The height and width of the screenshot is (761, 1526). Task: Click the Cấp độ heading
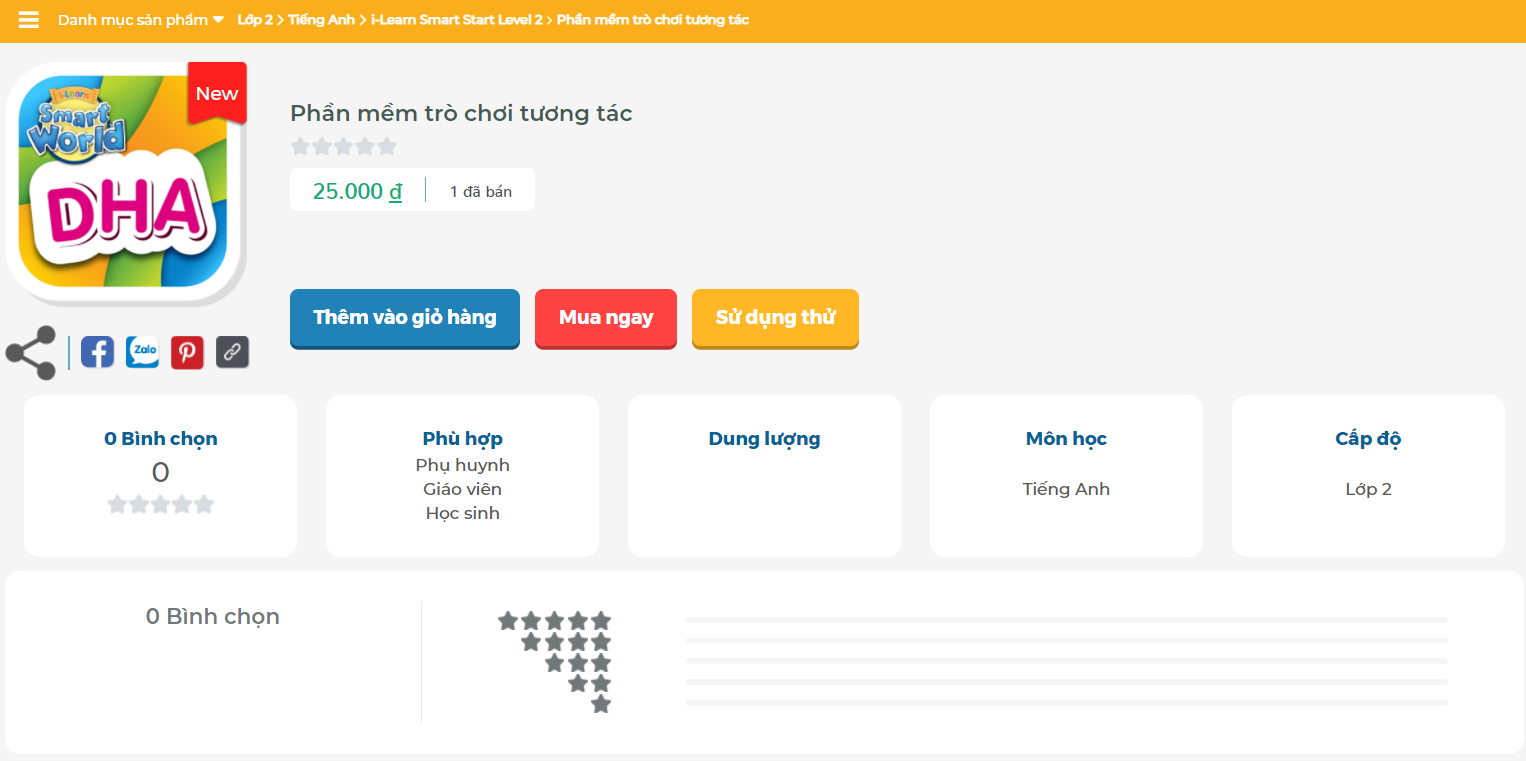pyautogui.click(x=1369, y=438)
